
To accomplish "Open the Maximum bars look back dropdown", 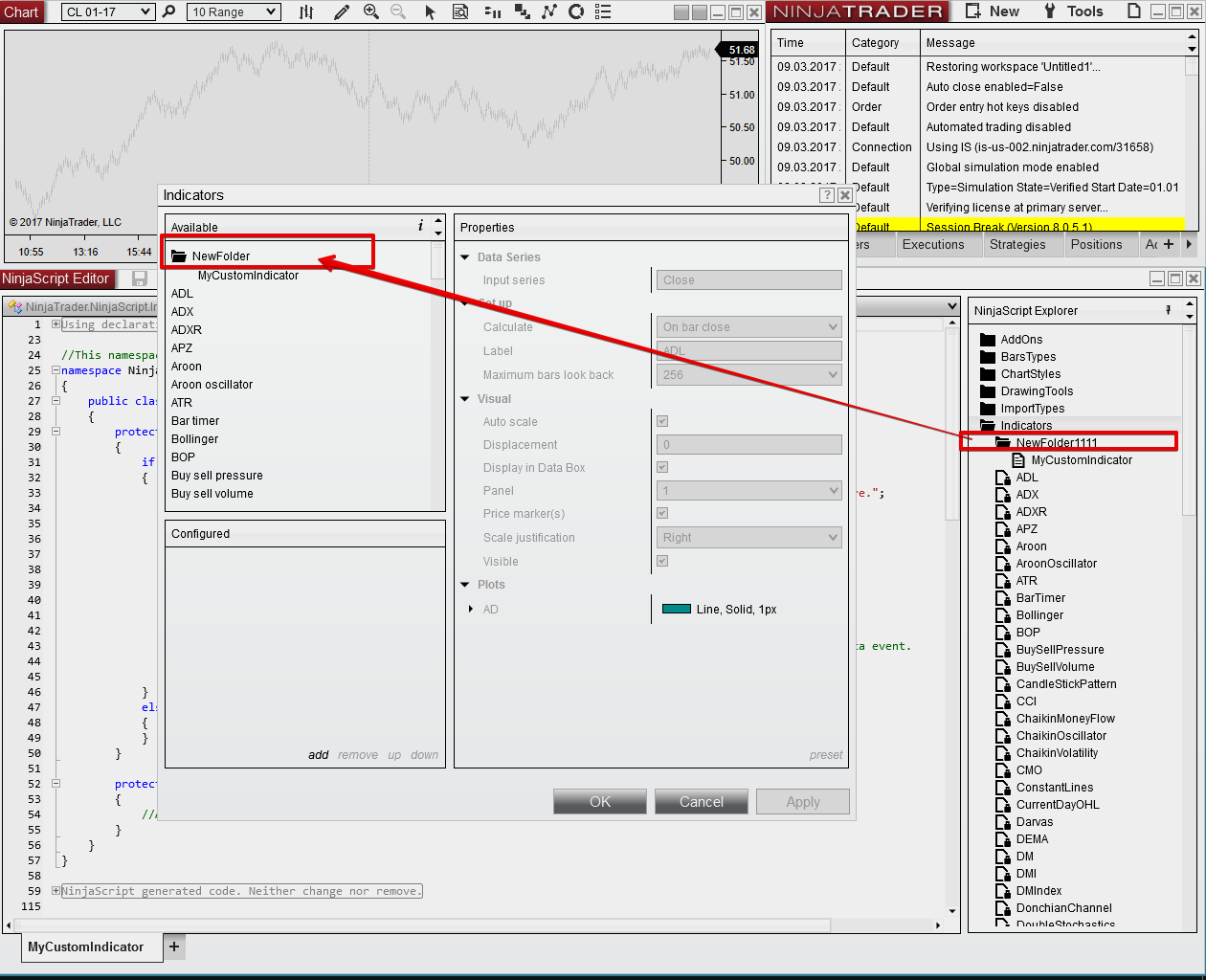I will [749, 374].
